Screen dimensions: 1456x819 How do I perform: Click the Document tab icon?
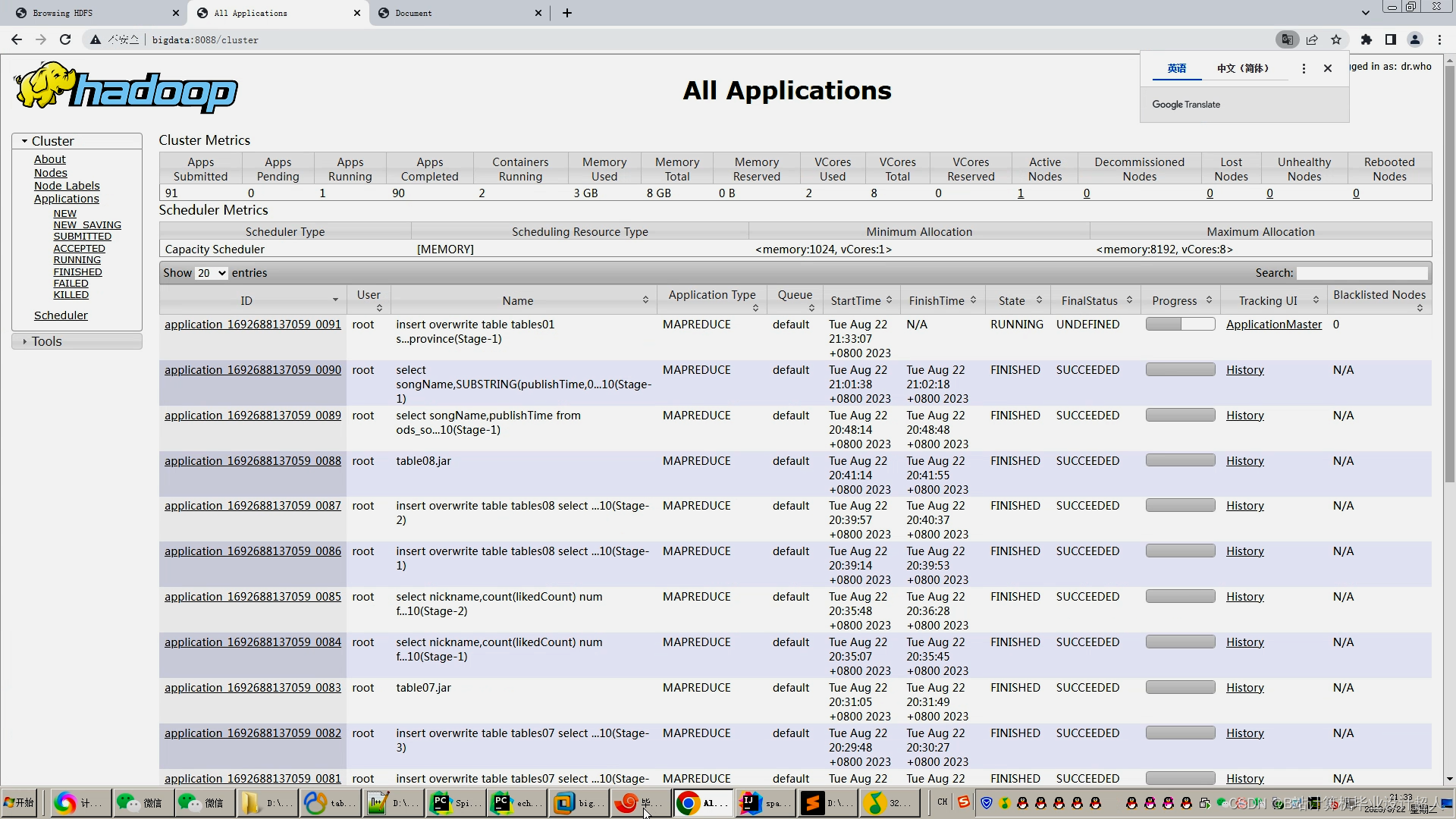coord(382,12)
